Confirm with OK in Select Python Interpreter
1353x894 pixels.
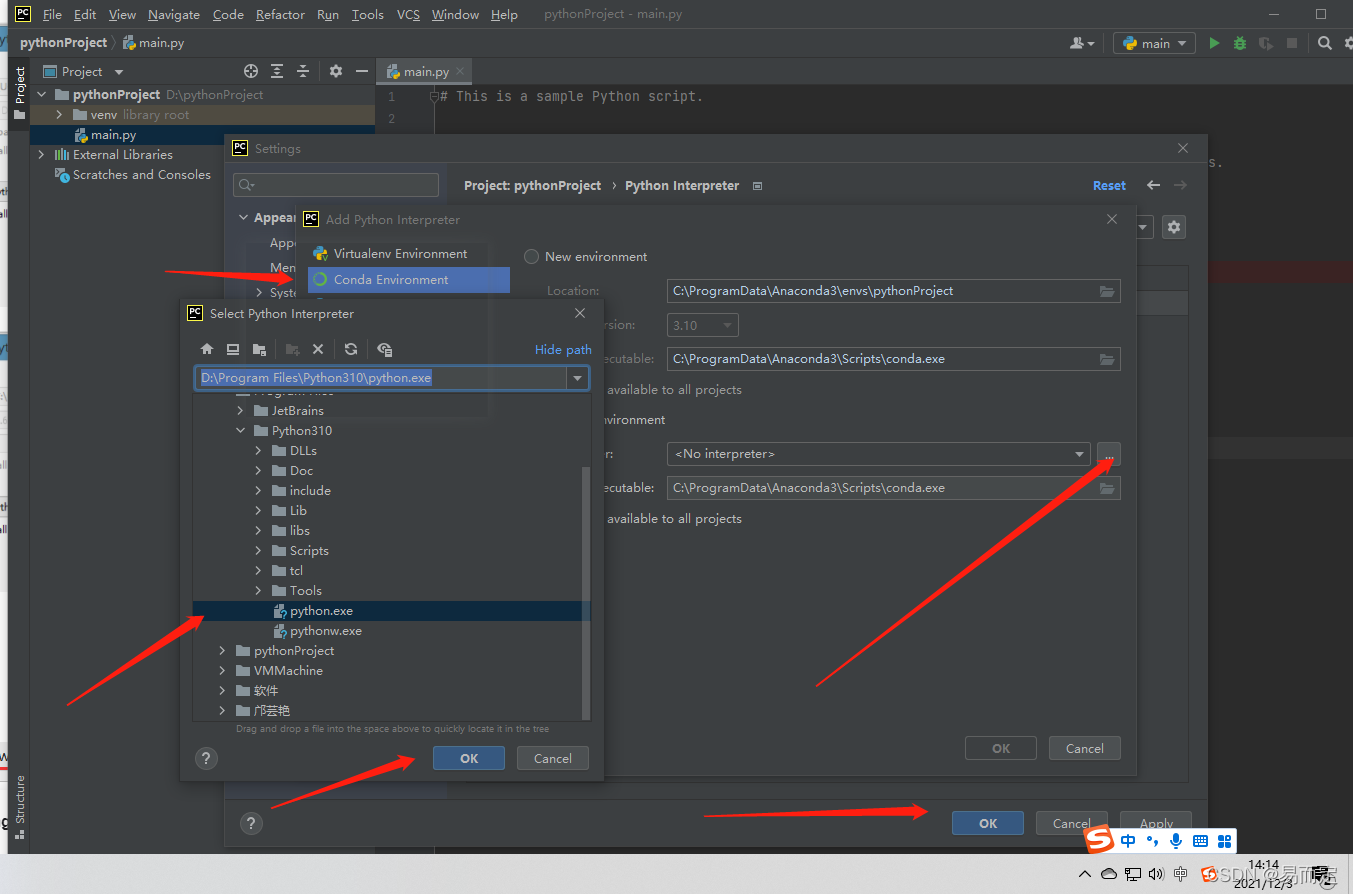(x=468, y=757)
